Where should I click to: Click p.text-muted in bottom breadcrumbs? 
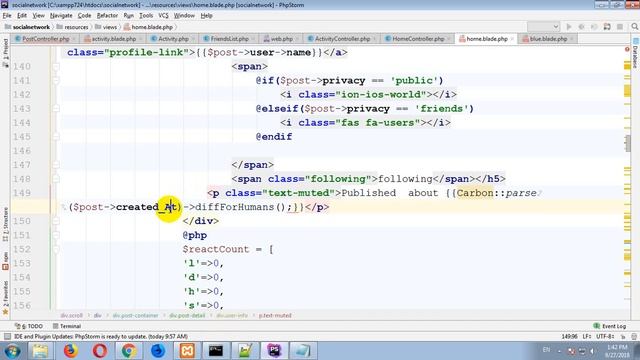tap(275, 316)
